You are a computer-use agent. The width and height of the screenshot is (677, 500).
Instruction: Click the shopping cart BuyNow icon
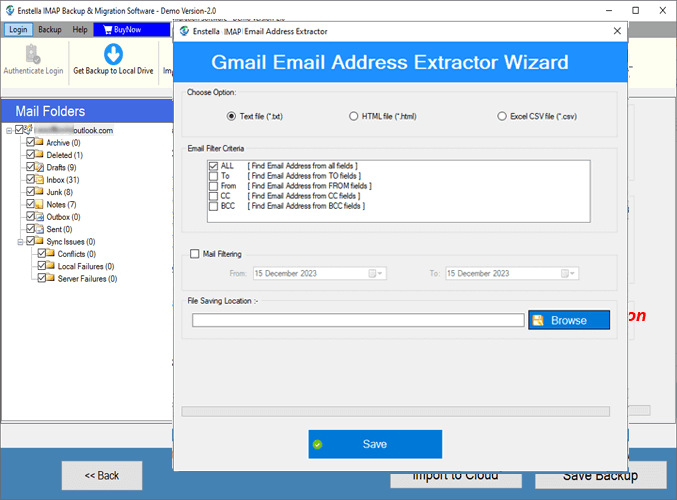(108, 29)
